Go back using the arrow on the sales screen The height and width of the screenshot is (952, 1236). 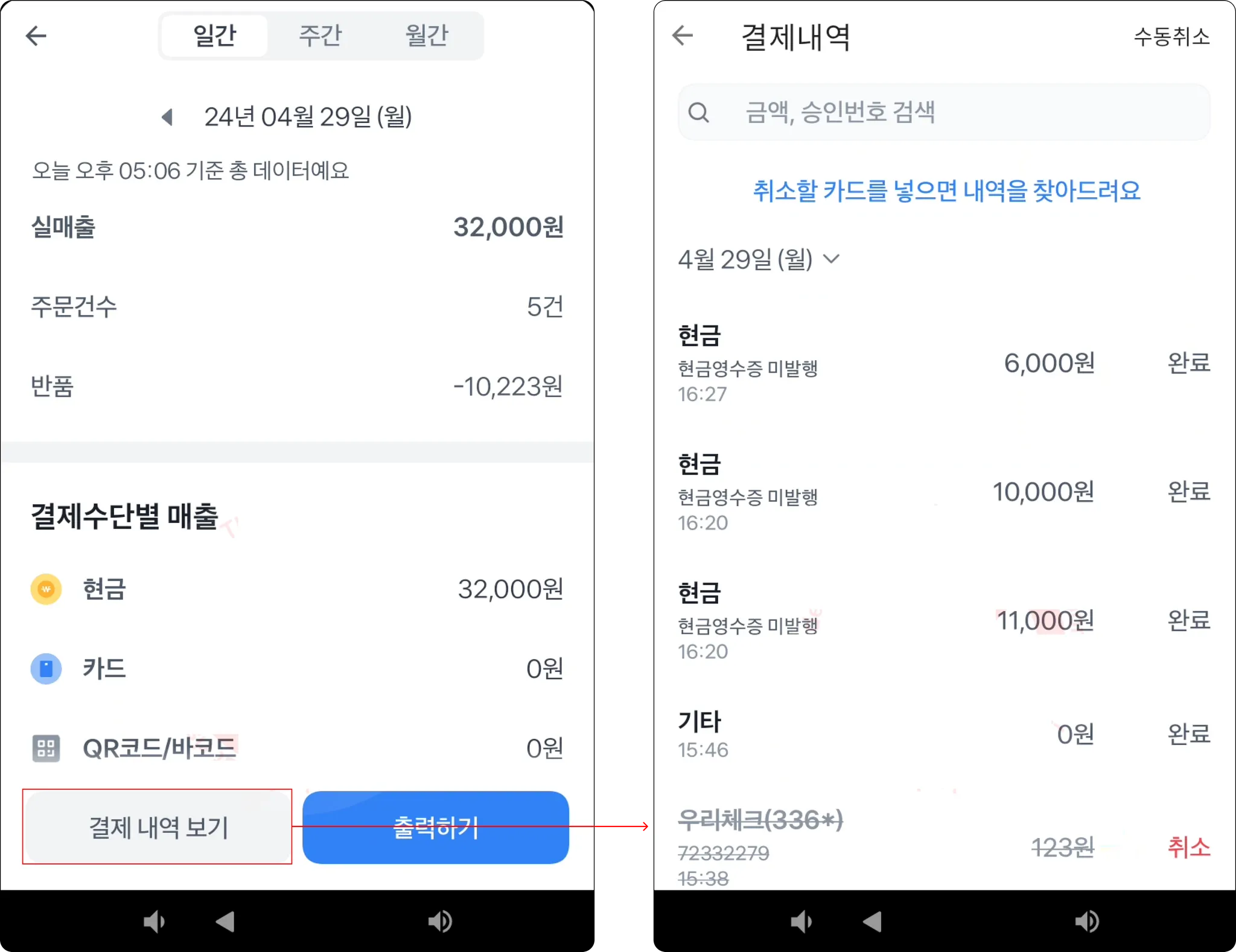pyautogui.click(x=36, y=36)
